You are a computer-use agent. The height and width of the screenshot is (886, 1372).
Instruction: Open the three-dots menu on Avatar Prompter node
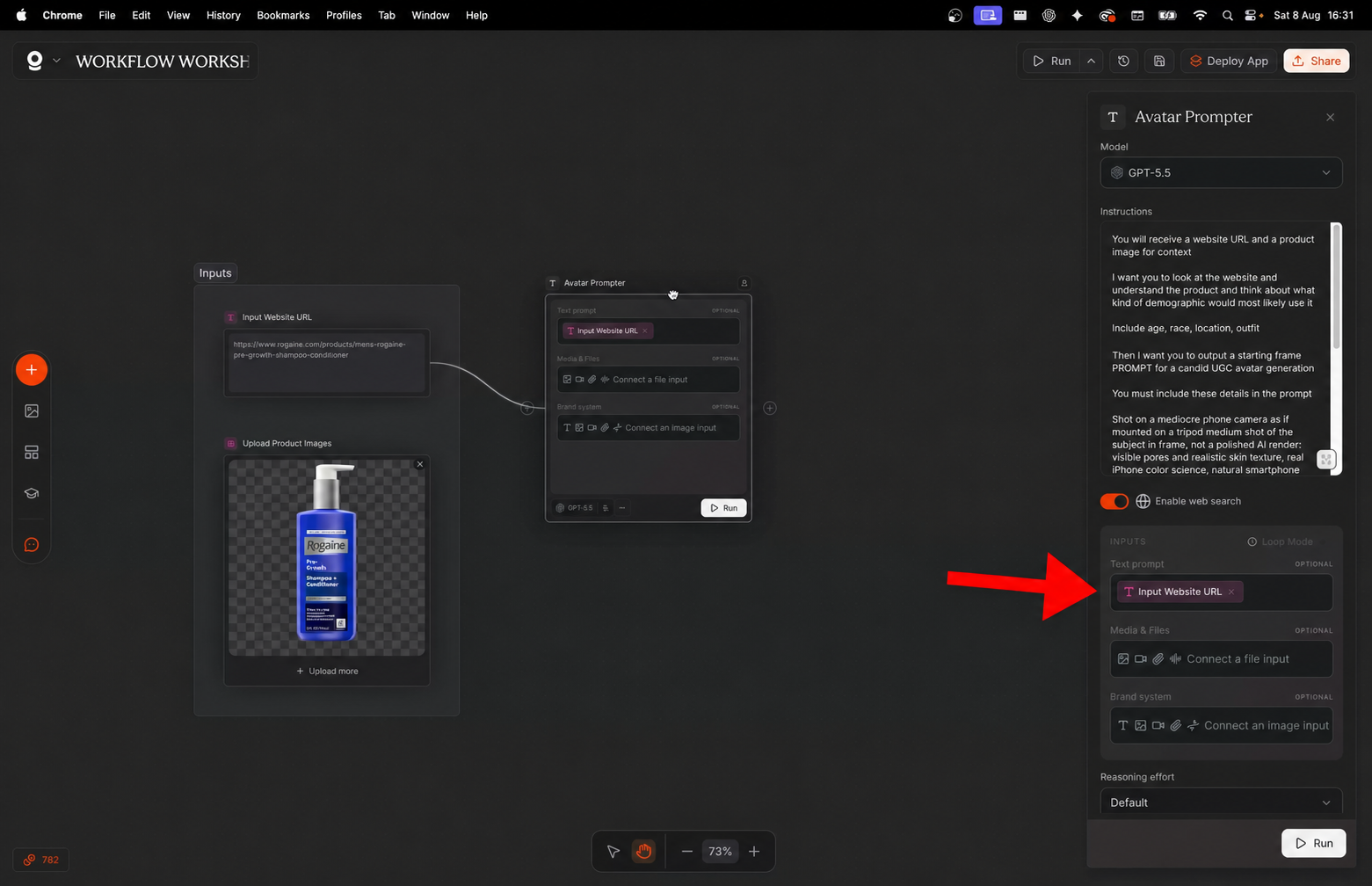tap(622, 508)
